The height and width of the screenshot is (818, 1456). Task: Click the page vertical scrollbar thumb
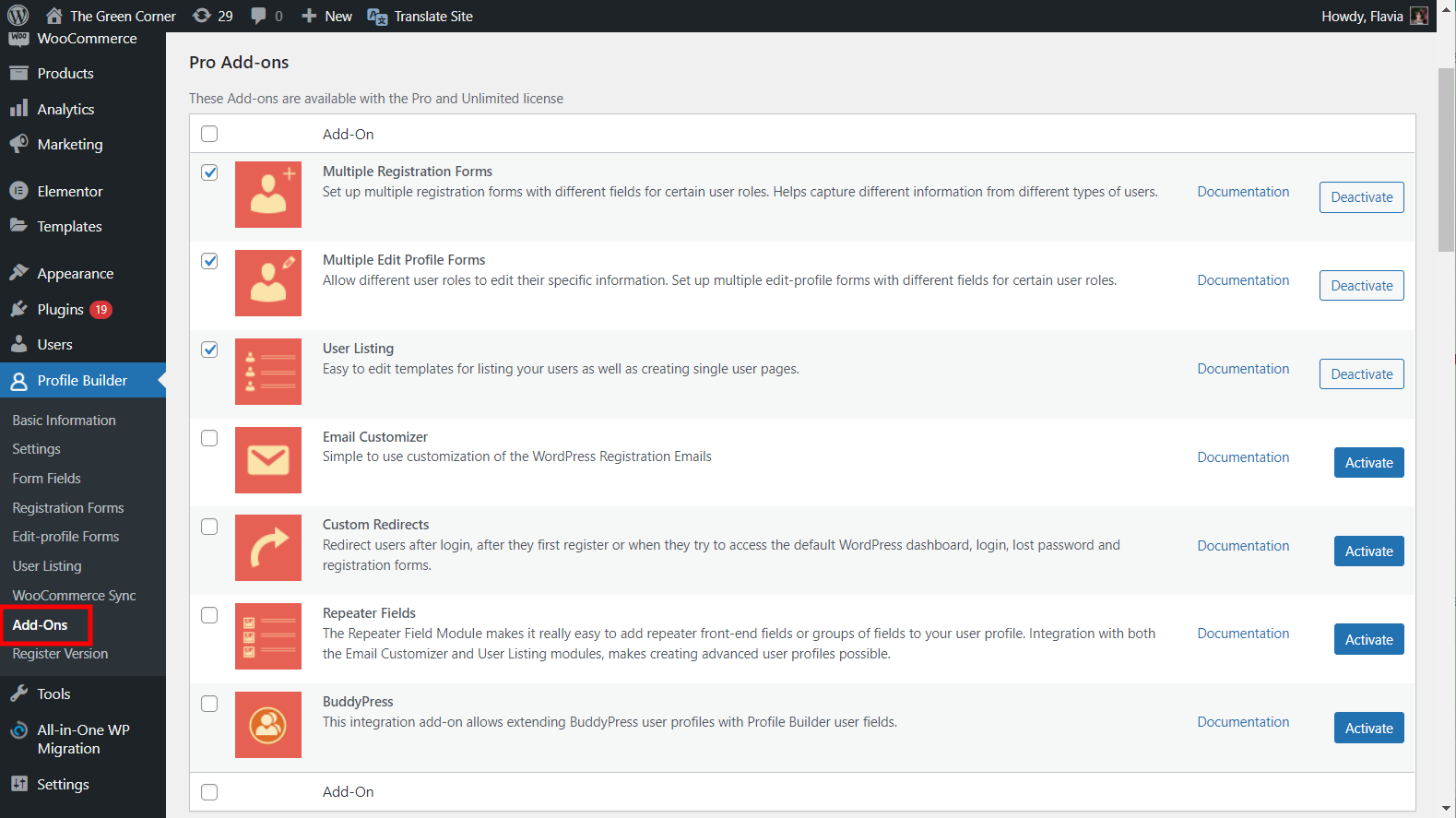point(1446,159)
